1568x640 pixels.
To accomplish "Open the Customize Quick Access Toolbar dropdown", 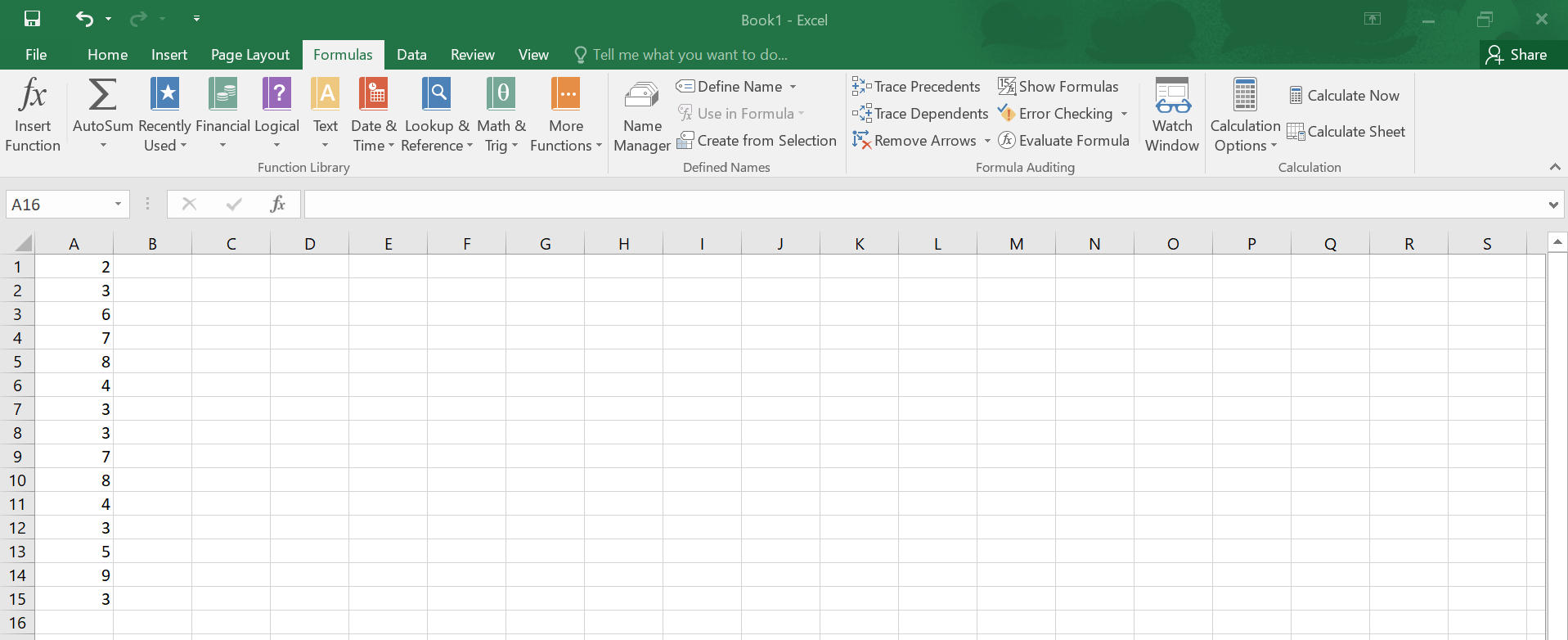I will [196, 18].
